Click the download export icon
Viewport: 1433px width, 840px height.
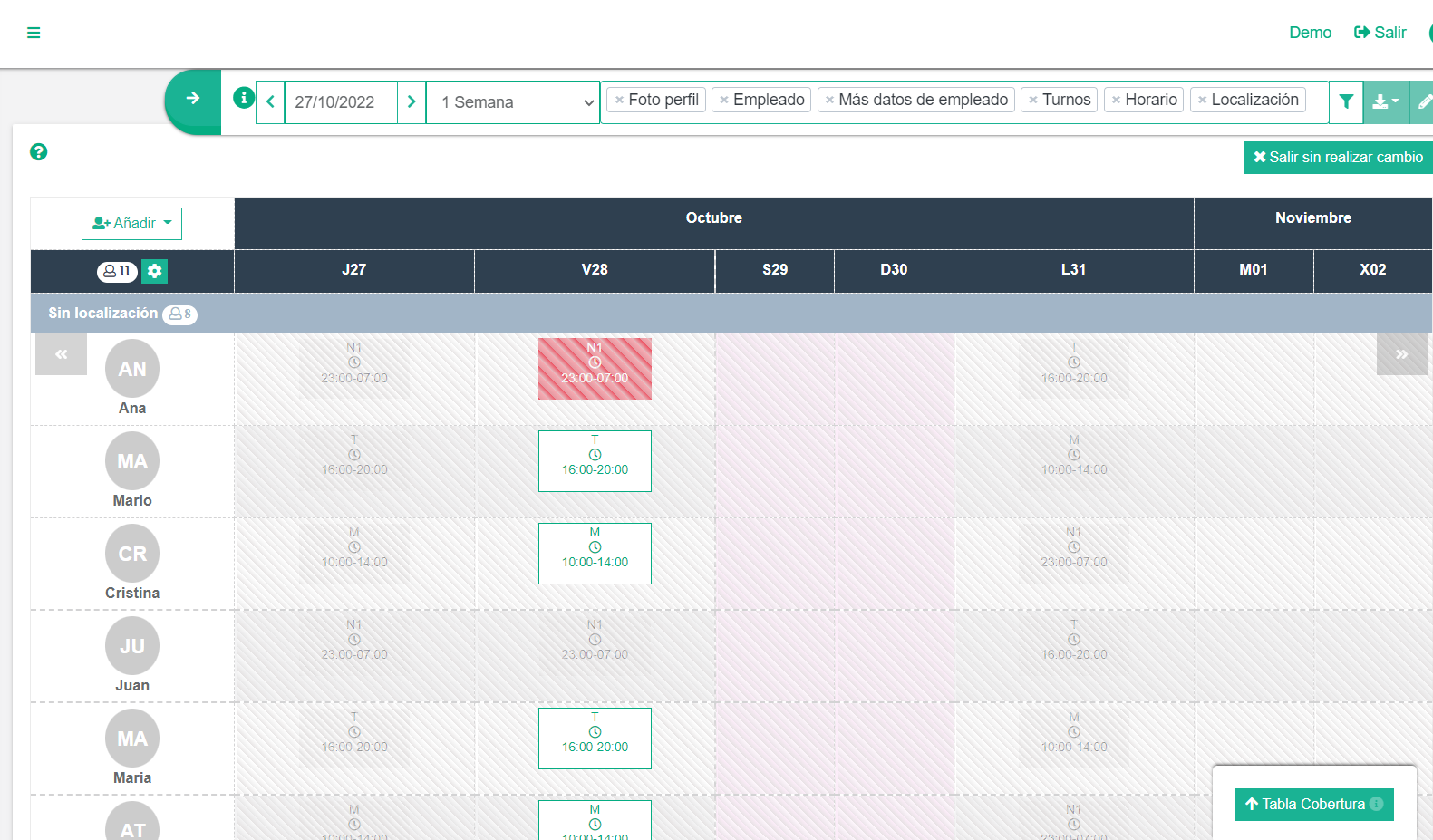click(x=1385, y=101)
